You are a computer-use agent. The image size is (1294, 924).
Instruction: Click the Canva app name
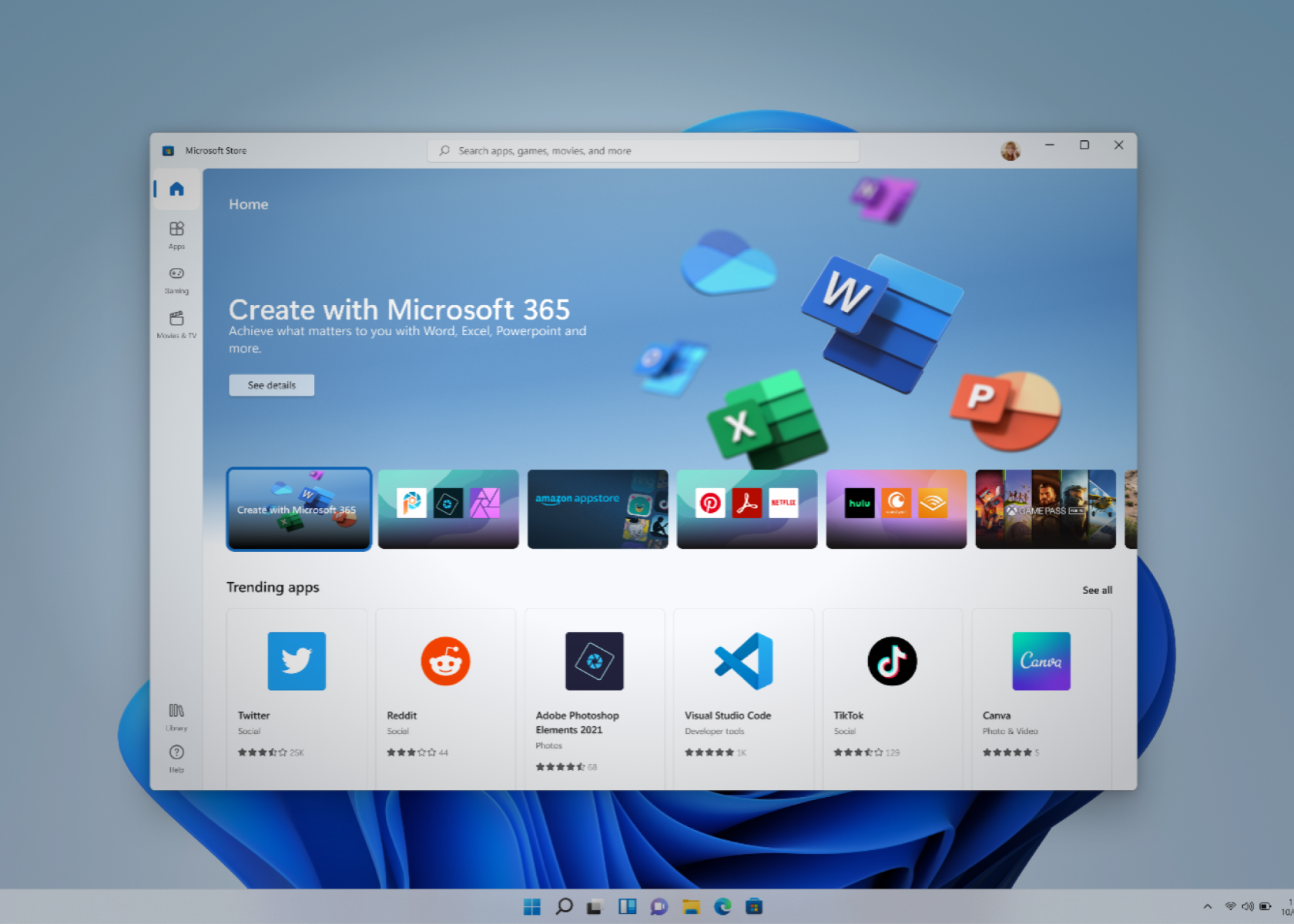997,715
